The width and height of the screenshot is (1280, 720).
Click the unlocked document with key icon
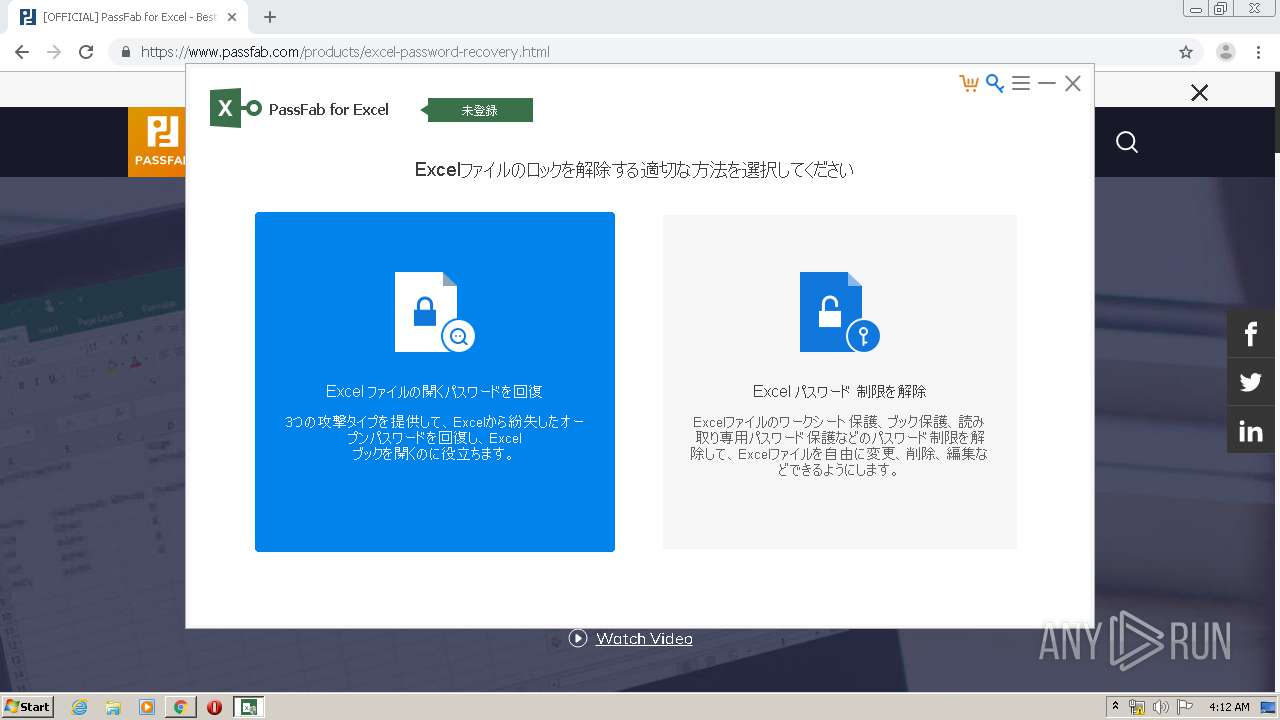click(839, 312)
